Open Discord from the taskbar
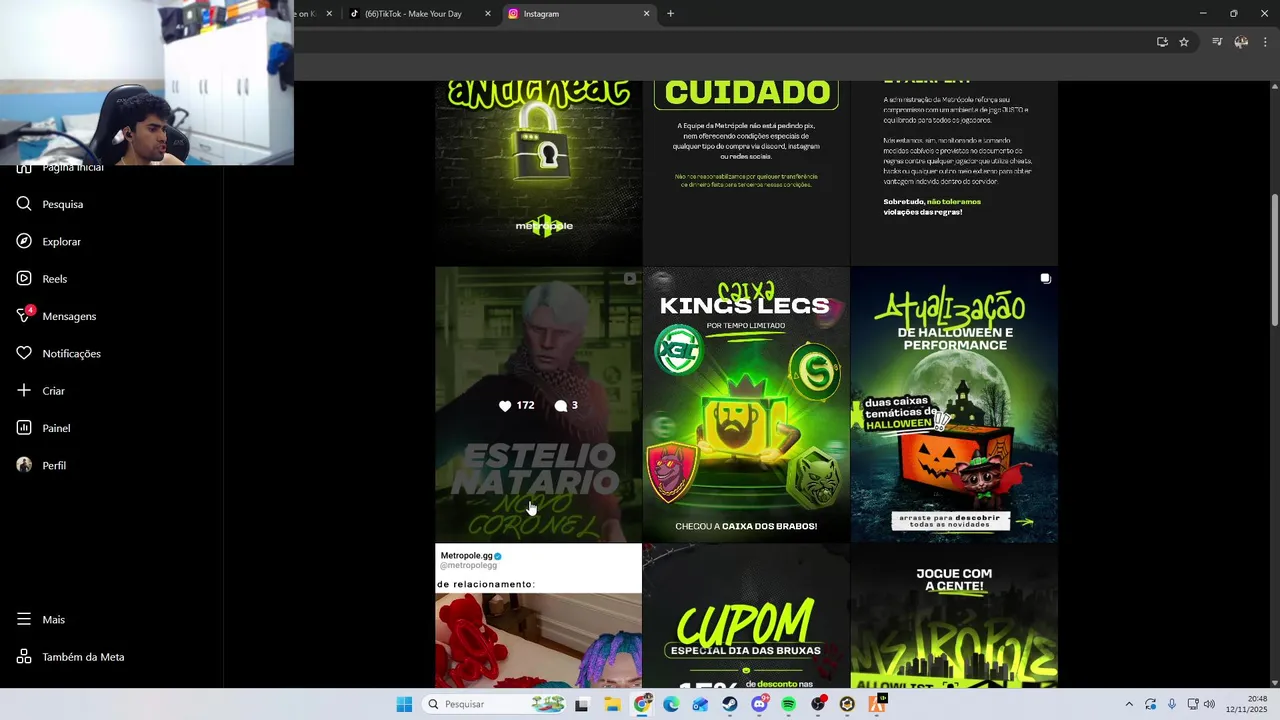 [x=759, y=704]
